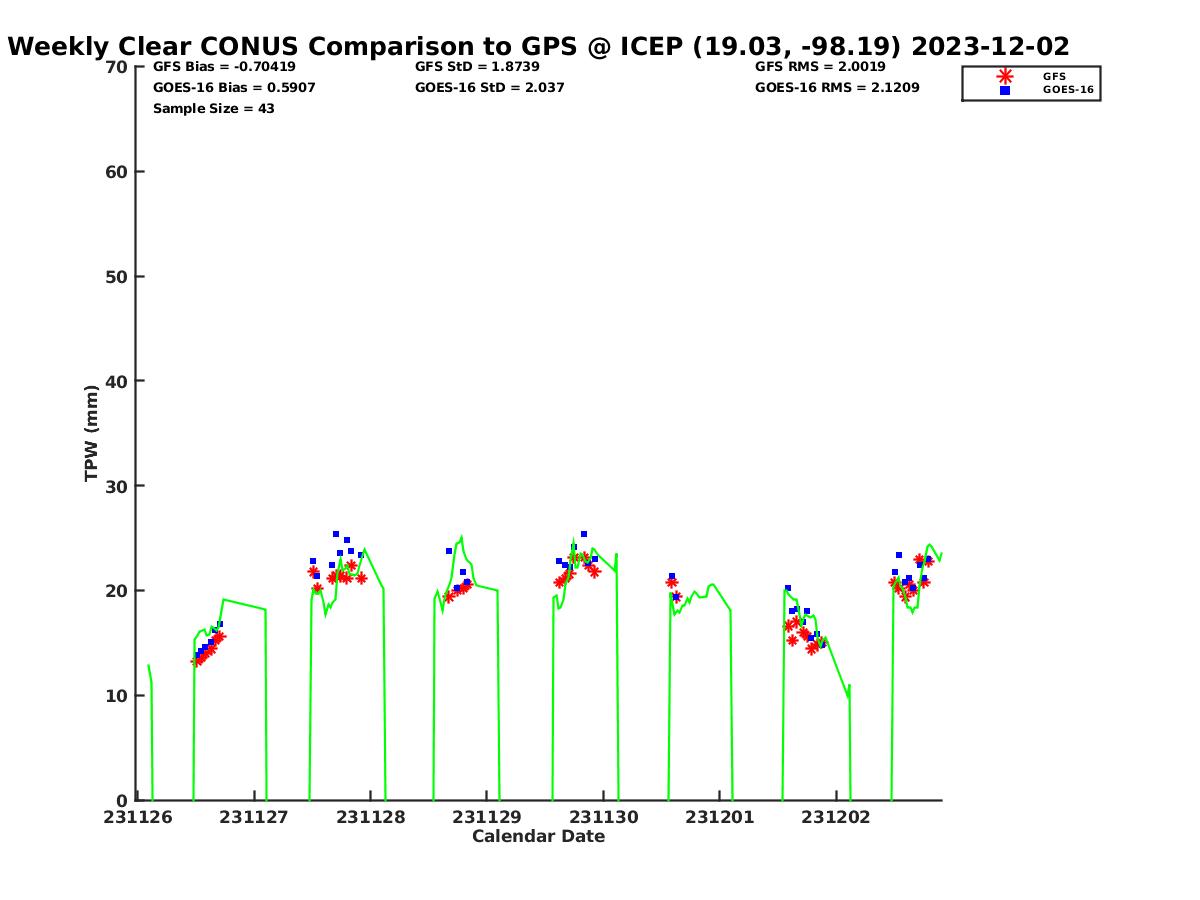
Task: Click the y-axis tick label 60
Action: tap(117, 172)
